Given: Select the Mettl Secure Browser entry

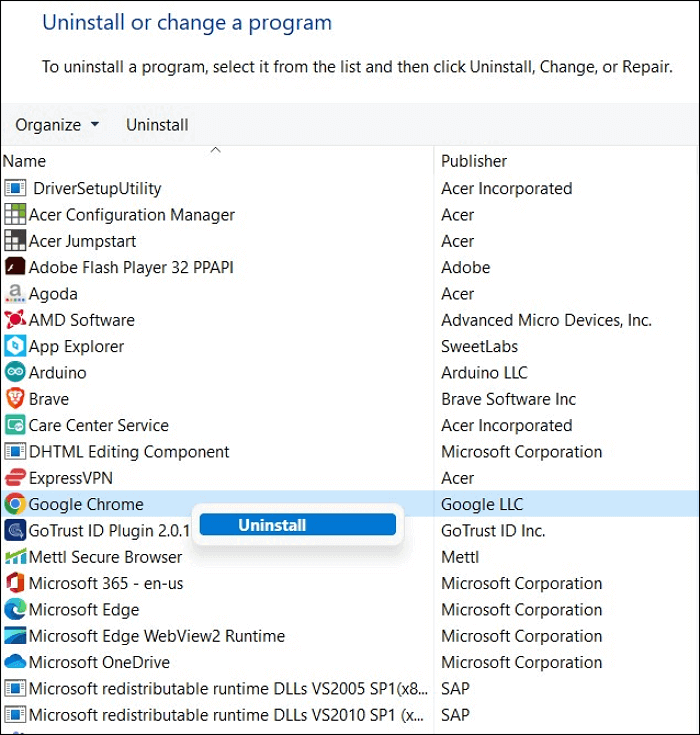Looking at the screenshot, I should click(105, 557).
